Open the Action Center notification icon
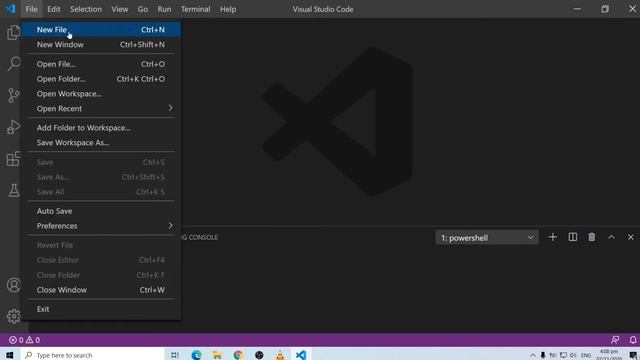The image size is (640, 360). click(633, 355)
